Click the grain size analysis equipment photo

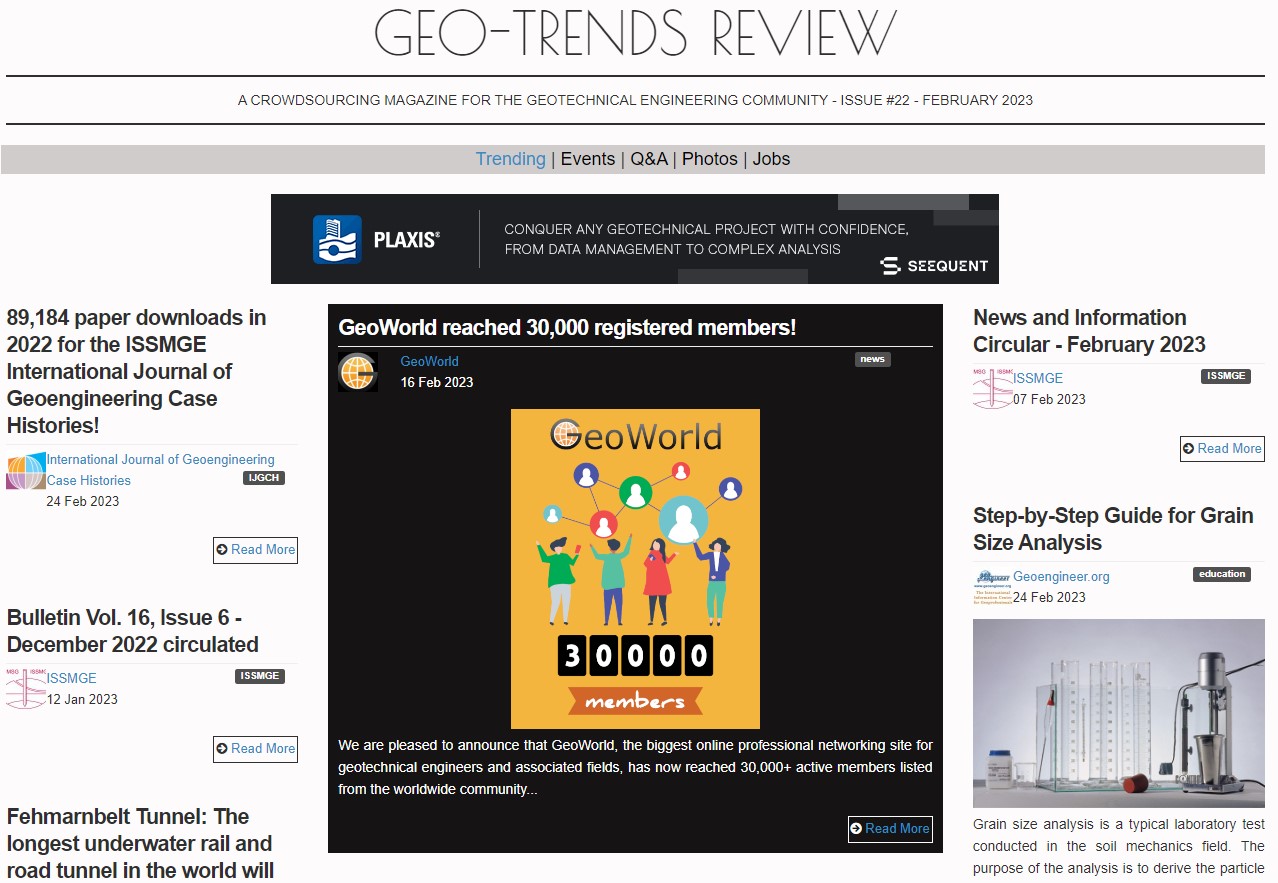click(1118, 712)
